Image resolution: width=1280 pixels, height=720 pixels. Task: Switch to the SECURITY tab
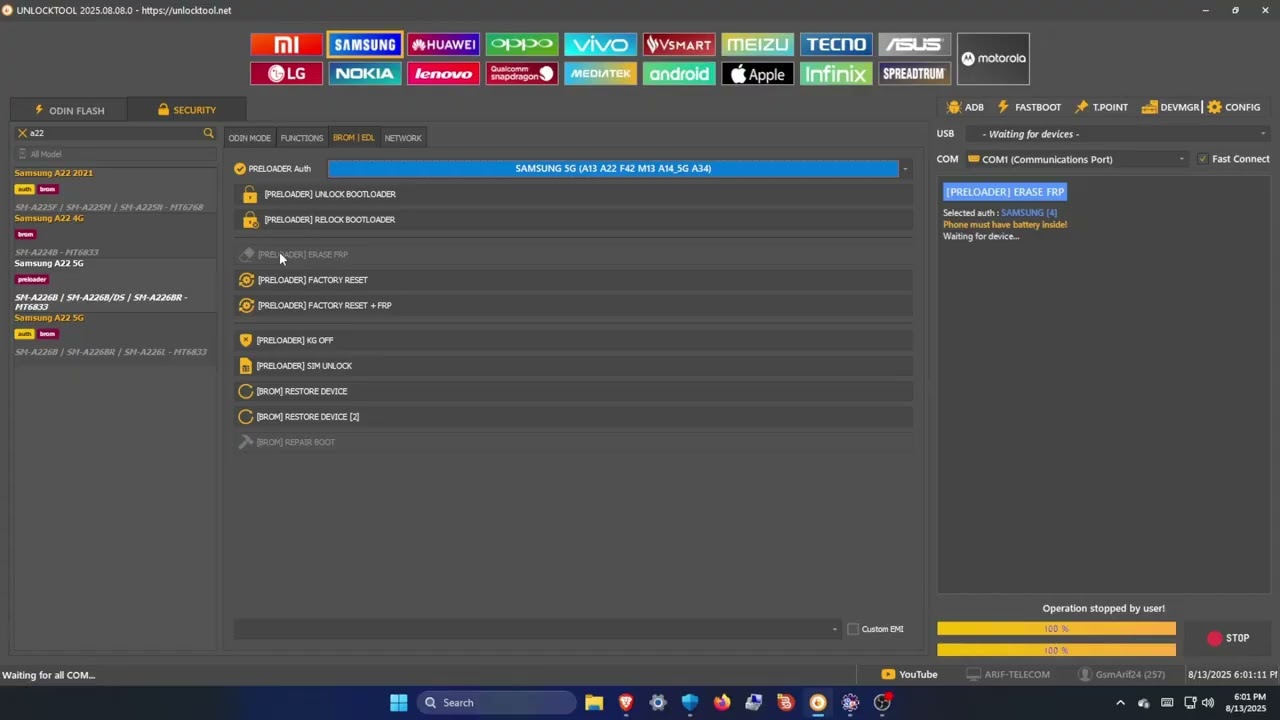tap(187, 110)
